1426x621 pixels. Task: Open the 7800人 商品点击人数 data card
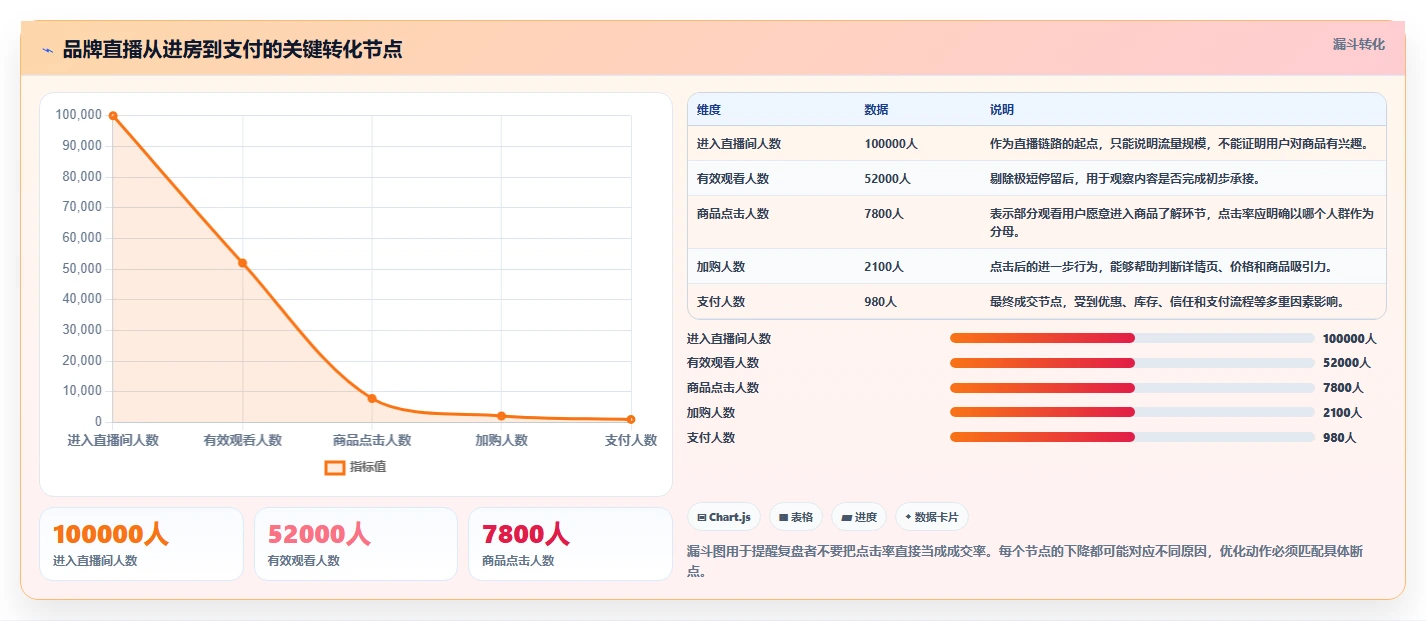coord(570,544)
